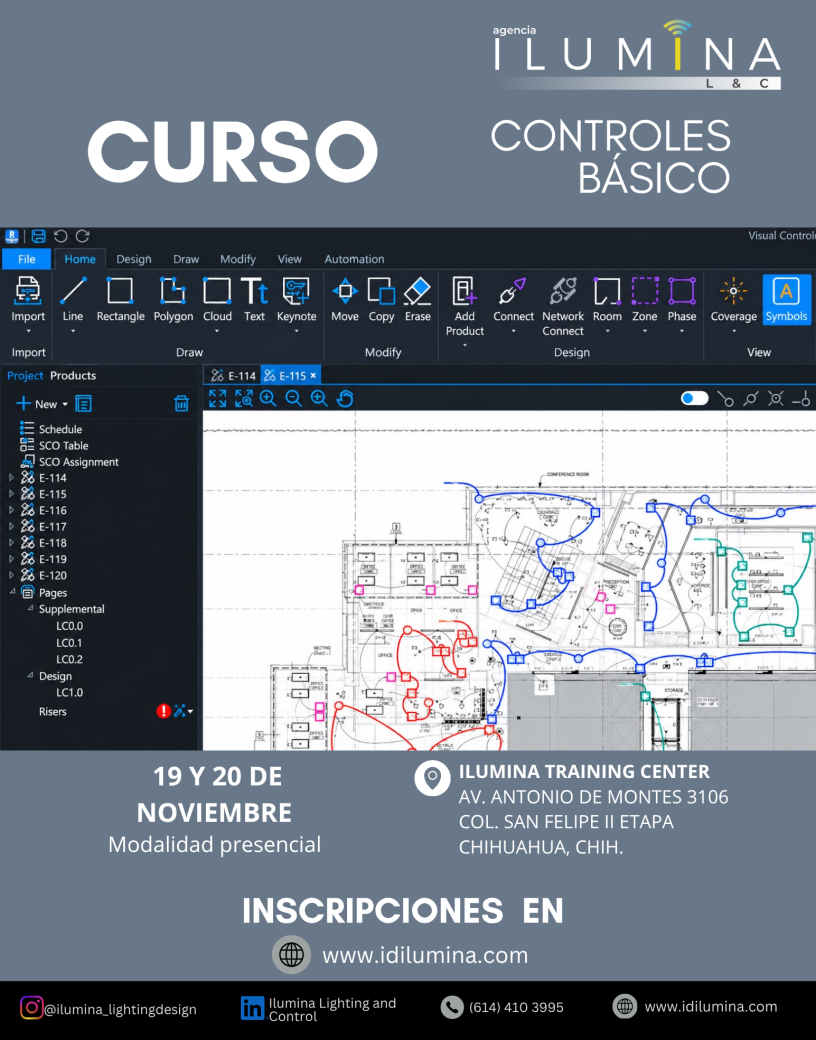Image resolution: width=816 pixels, height=1040 pixels.
Task: Close the E-115 document tab
Action: point(313,375)
